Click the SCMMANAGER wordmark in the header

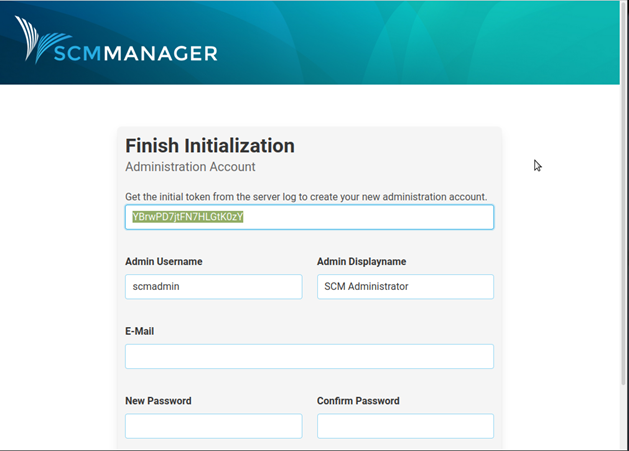[x=136, y=53]
